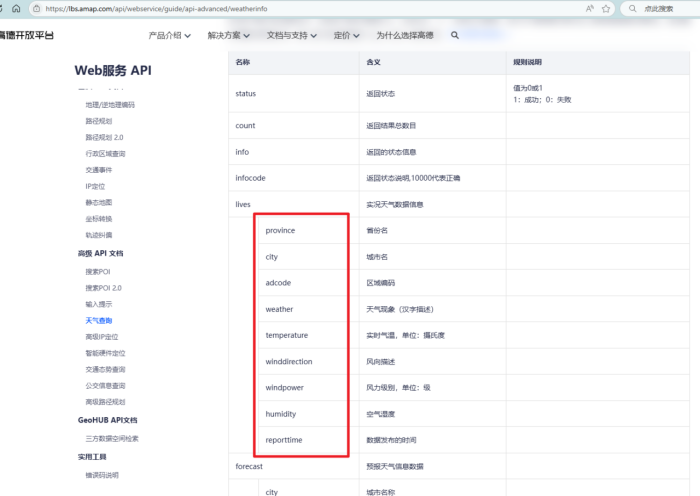
Task: Expand the 解决方案 dropdown chevron
Action: pos(246,36)
